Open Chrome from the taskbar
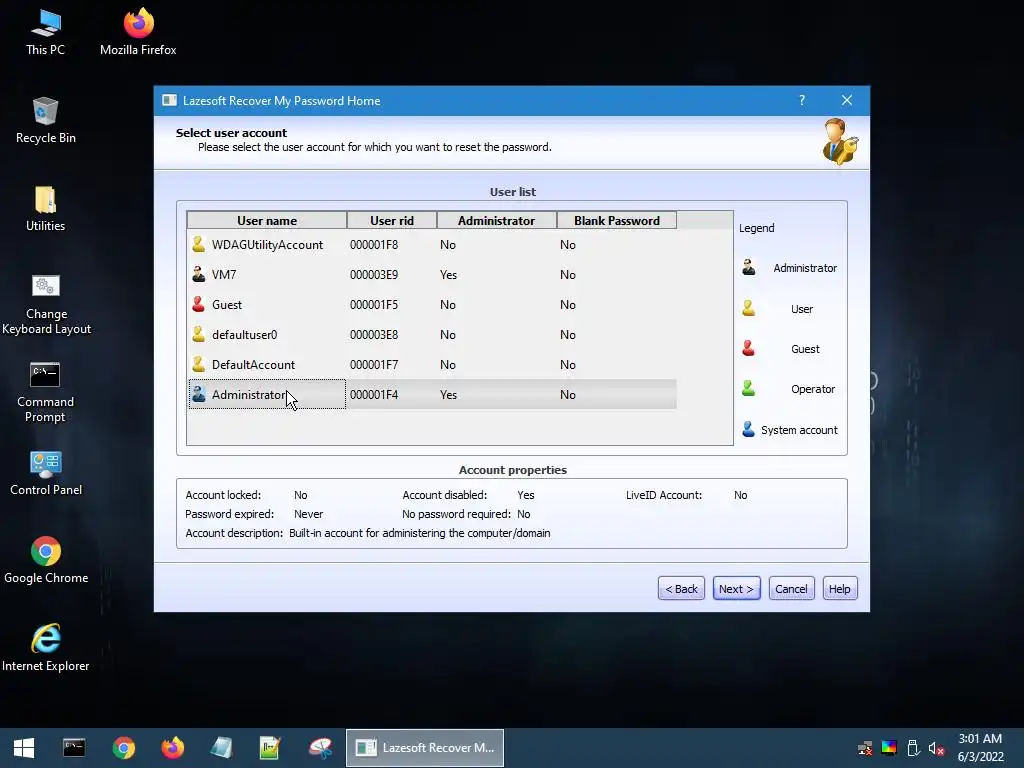1024x768 pixels. click(x=123, y=748)
